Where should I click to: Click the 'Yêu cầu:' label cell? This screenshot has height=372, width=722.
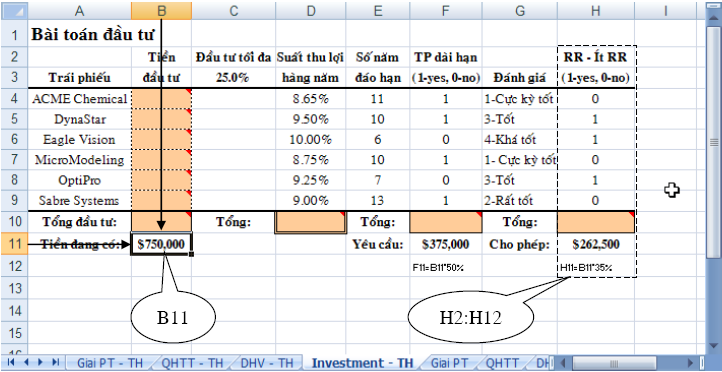pyautogui.click(x=378, y=244)
